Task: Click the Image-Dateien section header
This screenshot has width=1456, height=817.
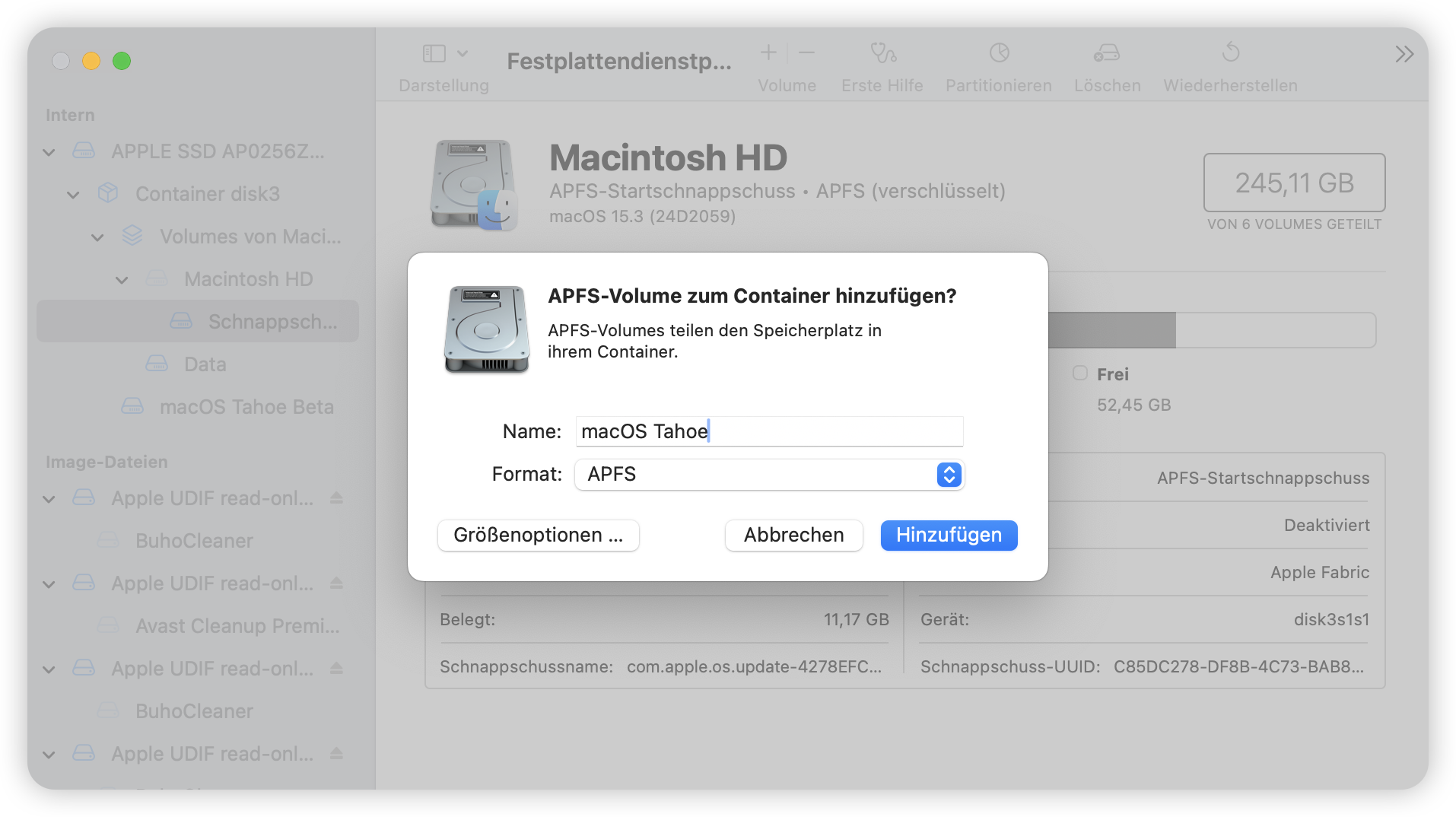Action: (x=106, y=462)
